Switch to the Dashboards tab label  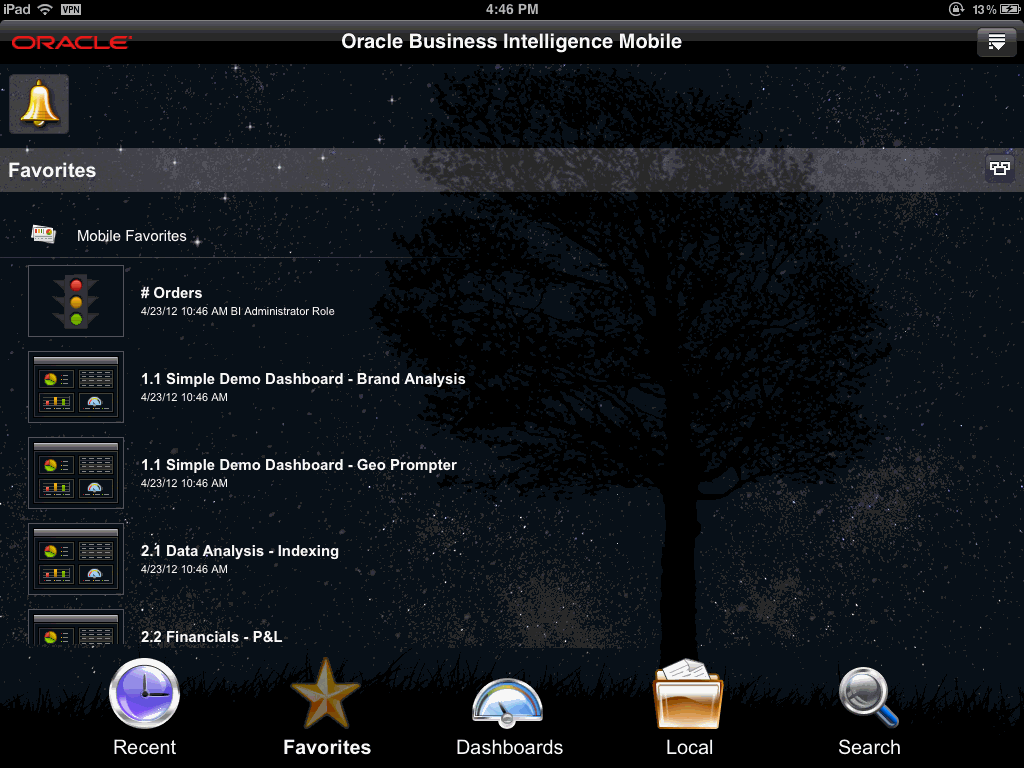(509, 747)
